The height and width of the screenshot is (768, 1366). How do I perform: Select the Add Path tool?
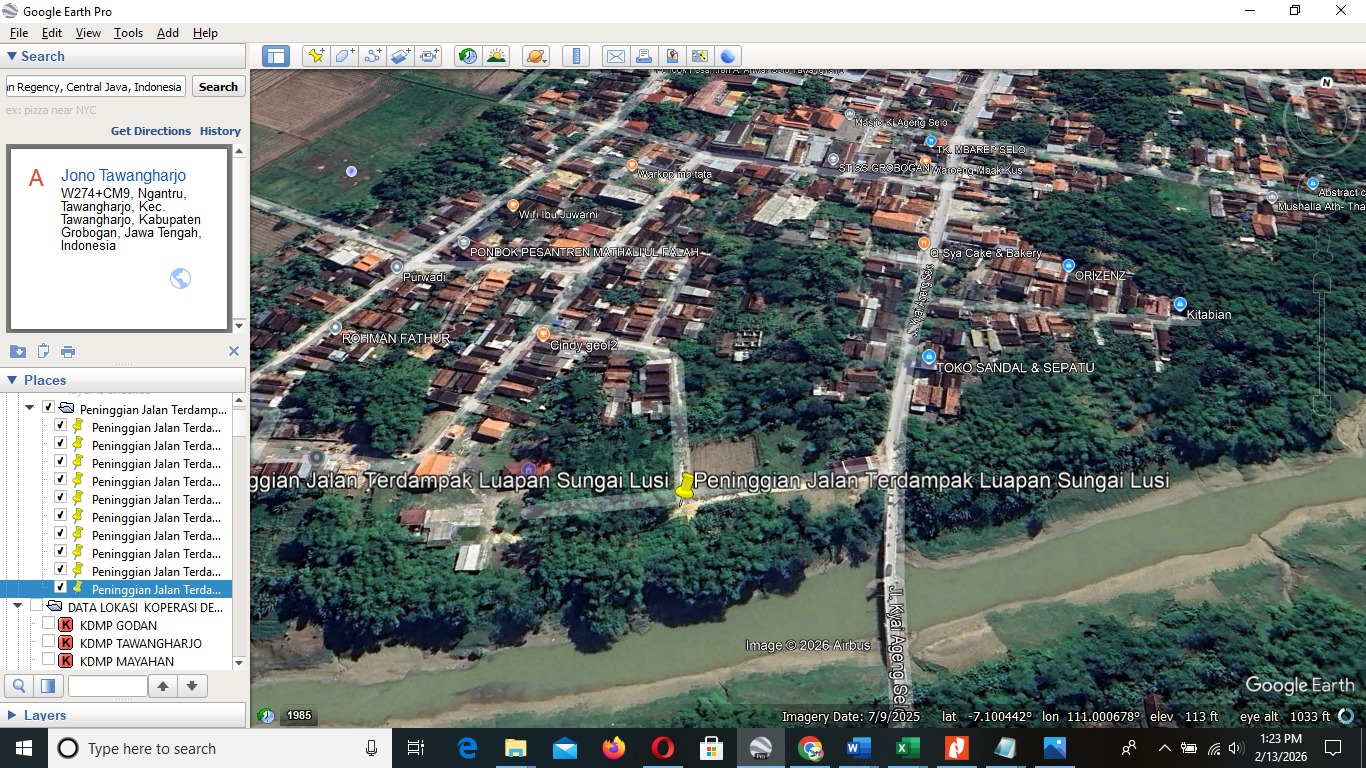point(373,56)
